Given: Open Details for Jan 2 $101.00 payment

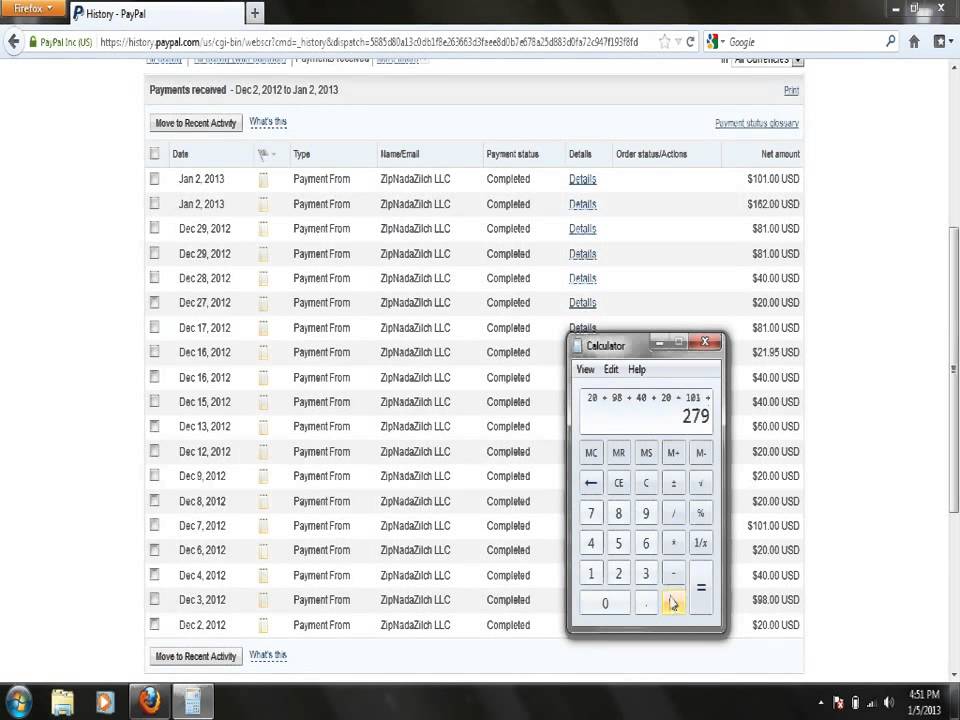Looking at the screenshot, I should [582, 179].
